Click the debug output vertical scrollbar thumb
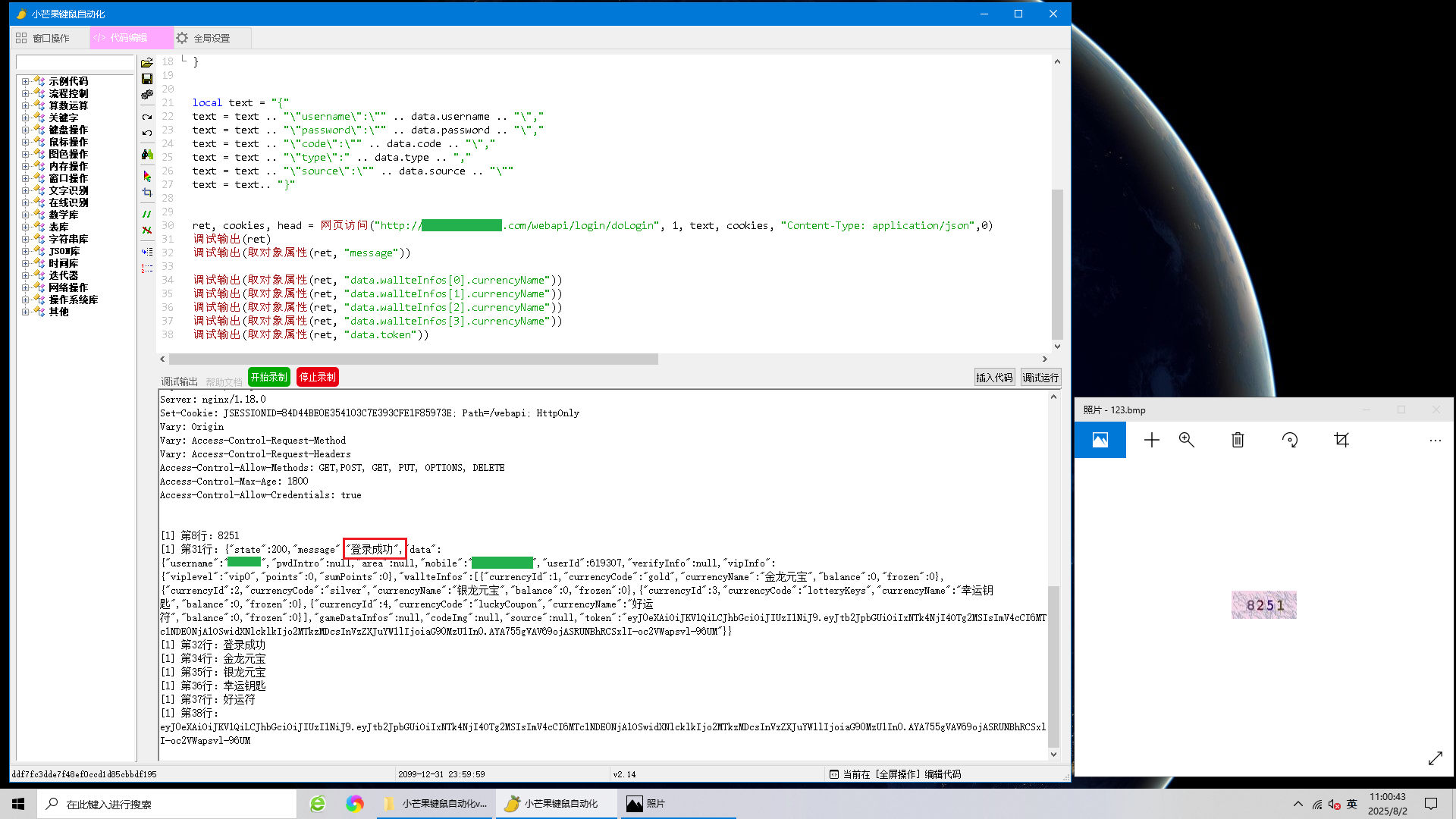 [1053, 666]
